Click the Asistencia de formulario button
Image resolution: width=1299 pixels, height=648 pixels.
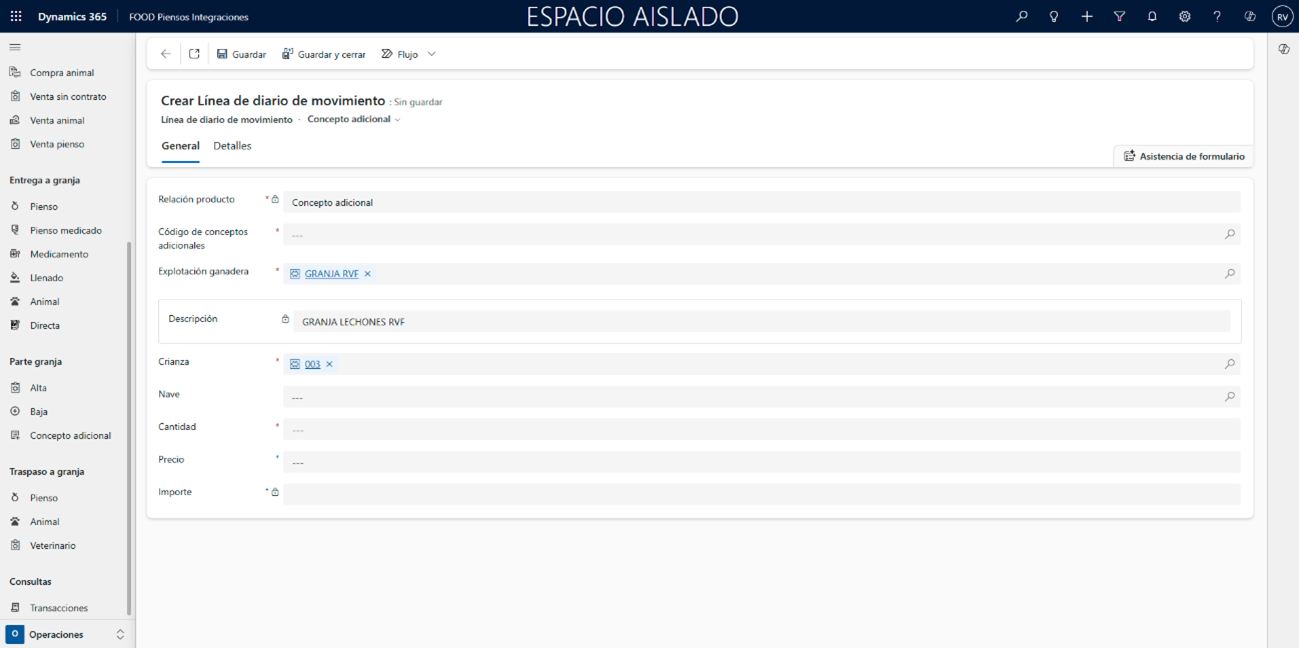click(1184, 156)
